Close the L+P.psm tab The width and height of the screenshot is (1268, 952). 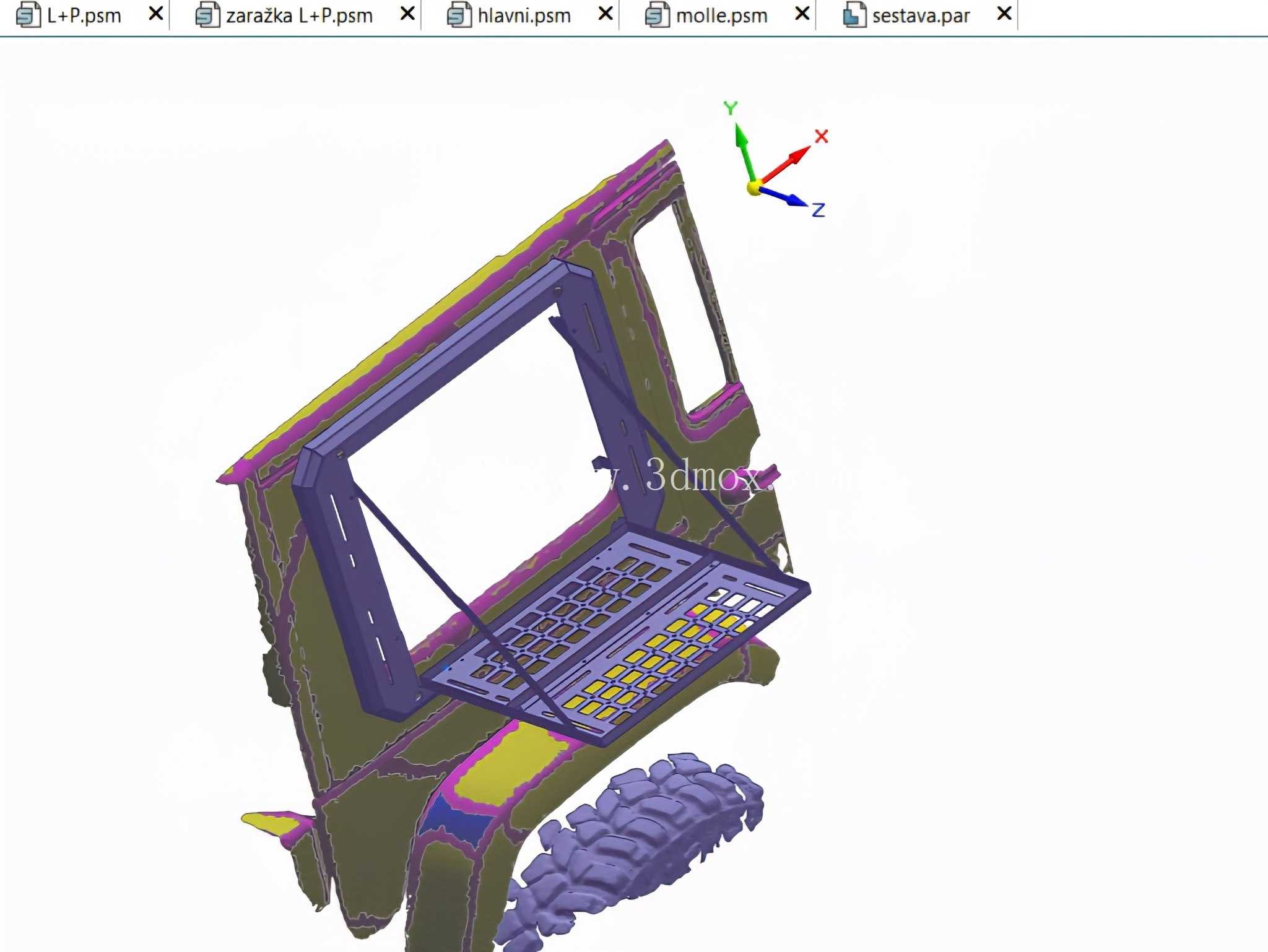(156, 14)
